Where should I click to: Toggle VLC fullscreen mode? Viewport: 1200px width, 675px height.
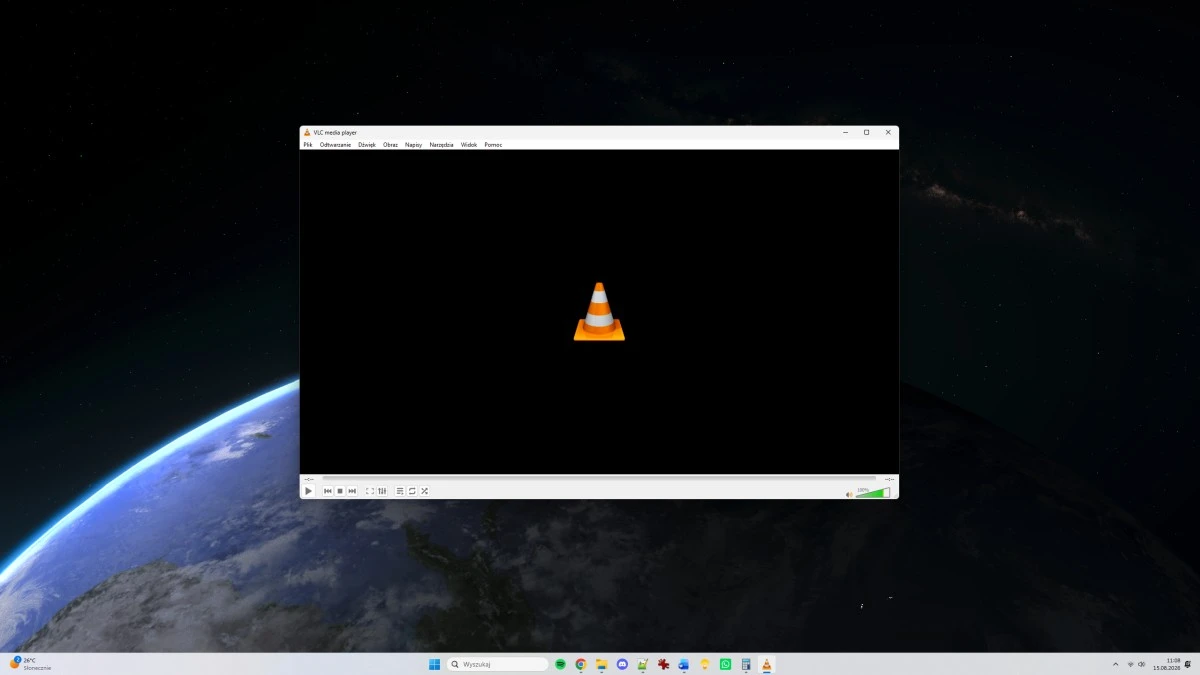370,491
